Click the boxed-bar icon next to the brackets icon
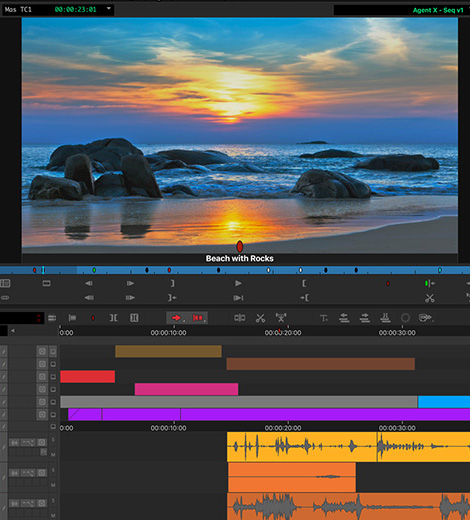The image size is (470, 520). pyautogui.click(x=134, y=318)
